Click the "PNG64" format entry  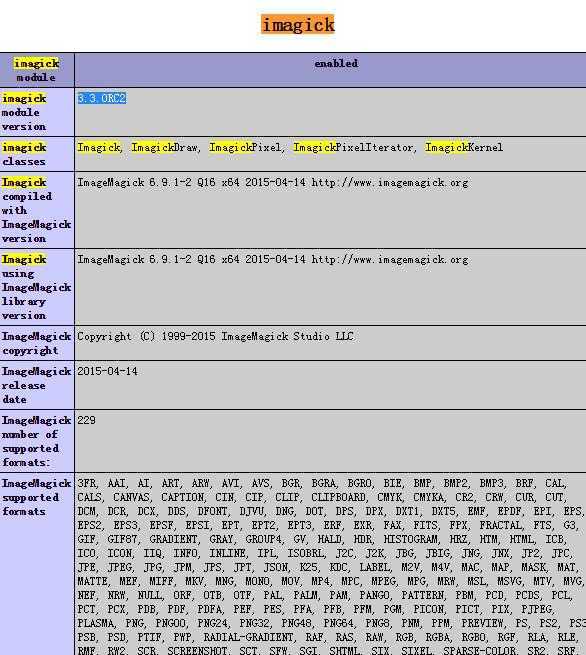pyautogui.click(x=338, y=623)
